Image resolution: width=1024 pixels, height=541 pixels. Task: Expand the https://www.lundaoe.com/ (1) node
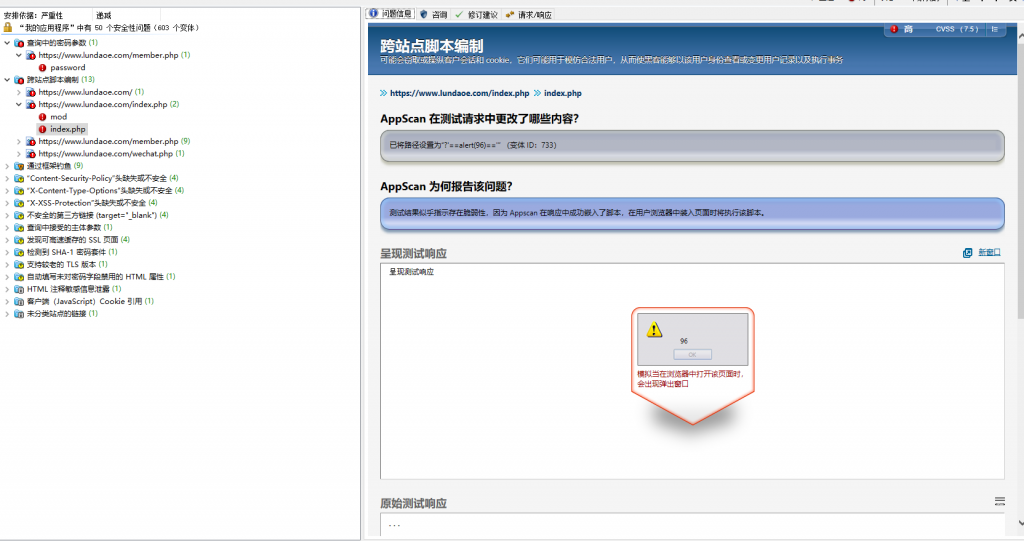[x=19, y=92]
